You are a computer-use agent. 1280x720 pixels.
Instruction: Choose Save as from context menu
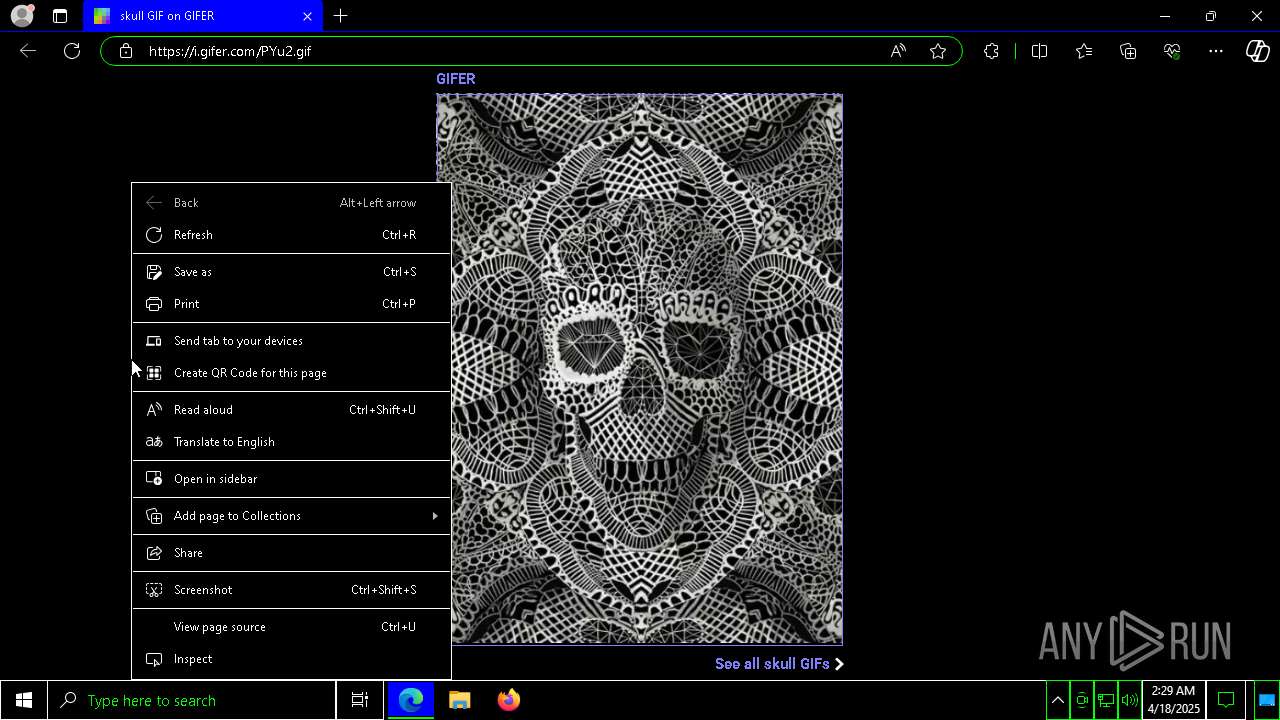[x=291, y=272]
